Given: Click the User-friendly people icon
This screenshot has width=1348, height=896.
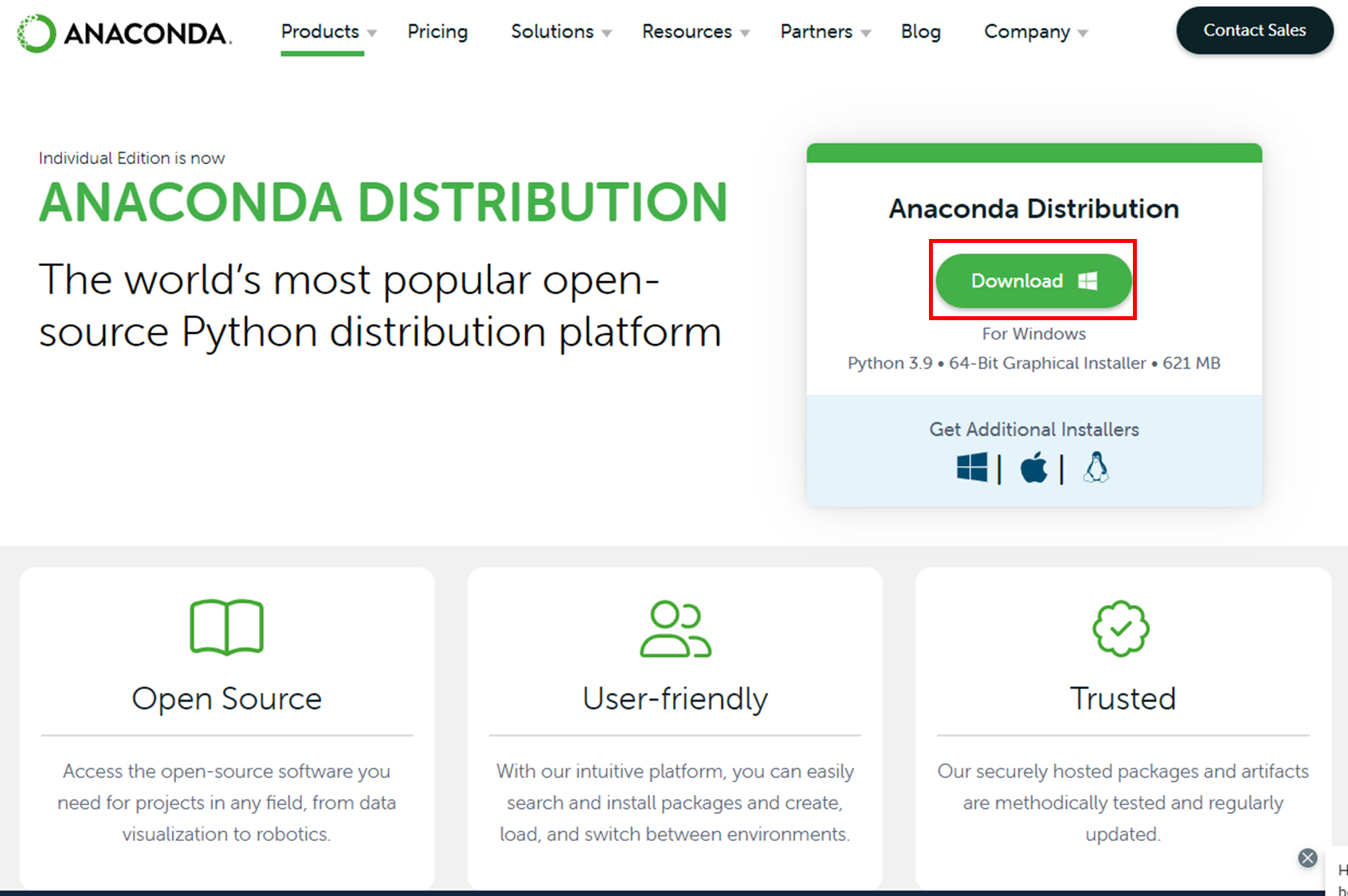Looking at the screenshot, I should pyautogui.click(x=676, y=628).
